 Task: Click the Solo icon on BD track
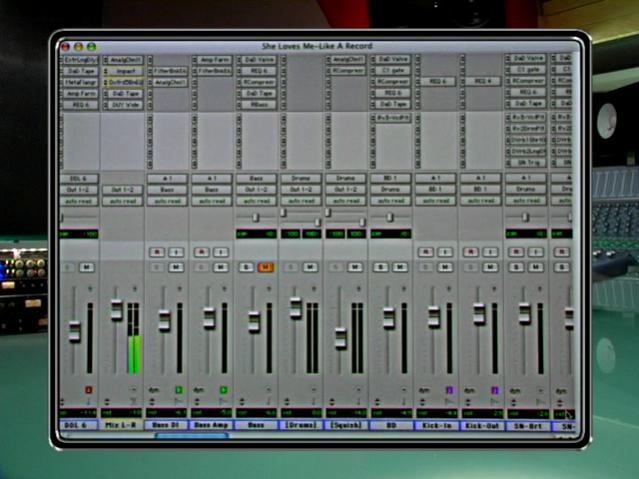pyautogui.click(x=382, y=267)
